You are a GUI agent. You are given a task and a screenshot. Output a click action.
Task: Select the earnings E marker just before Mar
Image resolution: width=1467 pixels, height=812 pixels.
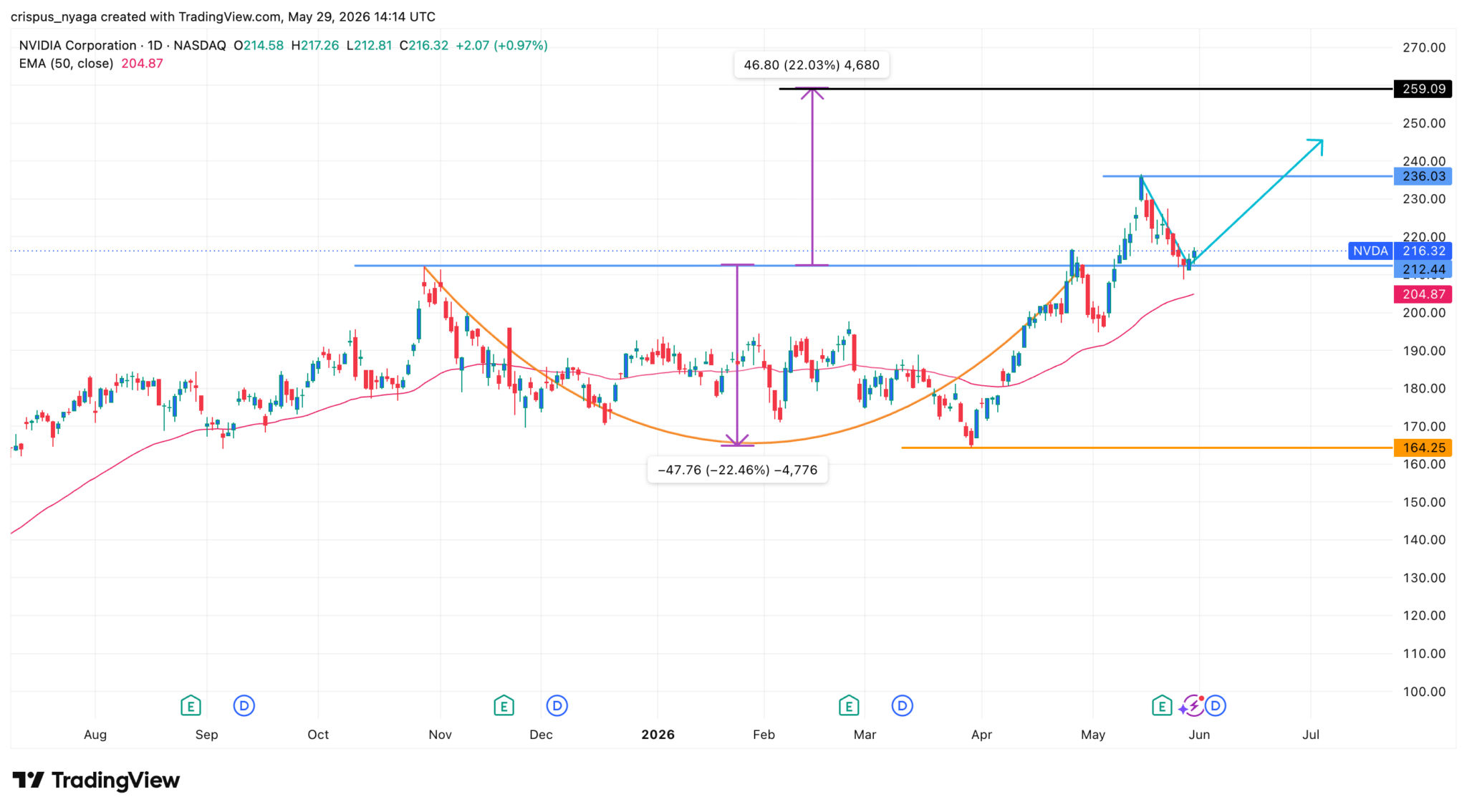[849, 706]
